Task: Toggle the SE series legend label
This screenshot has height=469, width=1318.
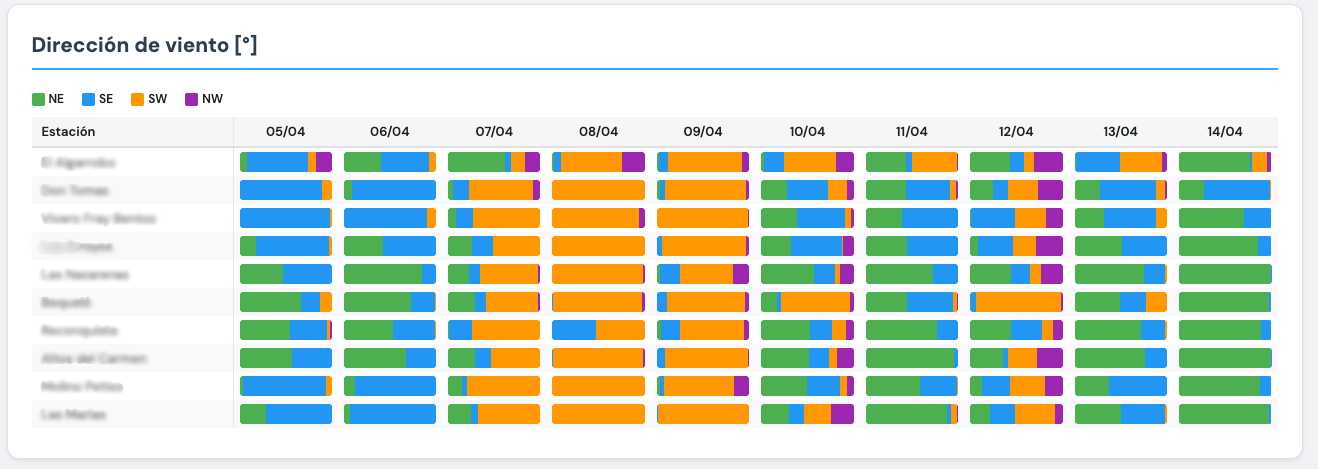Action: (105, 99)
